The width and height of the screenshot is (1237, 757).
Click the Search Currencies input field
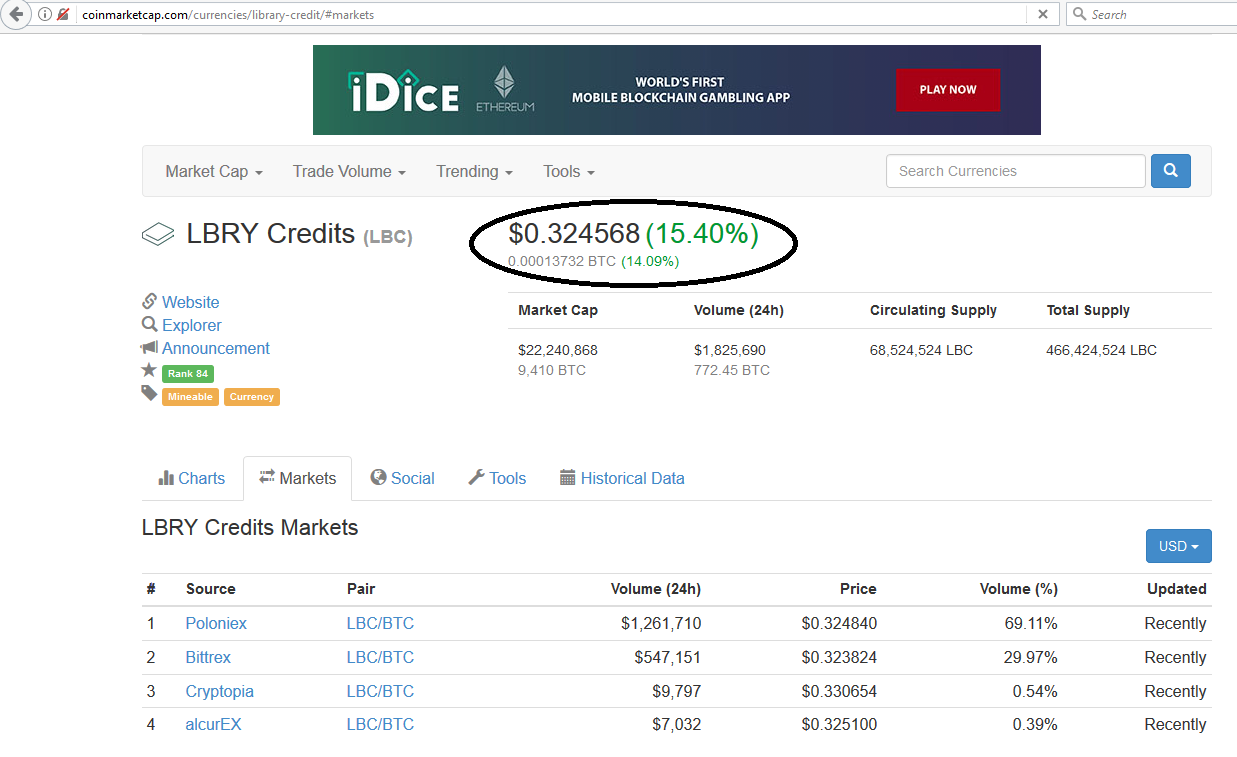(1015, 171)
